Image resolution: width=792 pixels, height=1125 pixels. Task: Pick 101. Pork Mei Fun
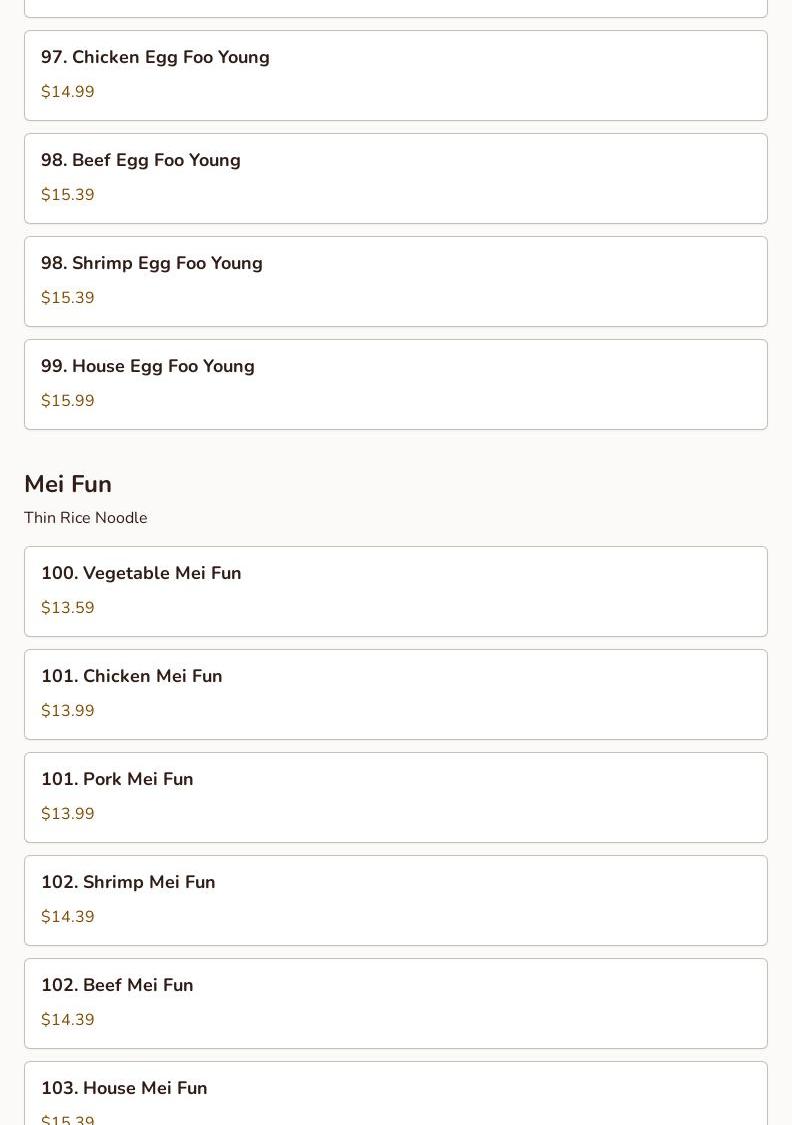tap(396, 797)
